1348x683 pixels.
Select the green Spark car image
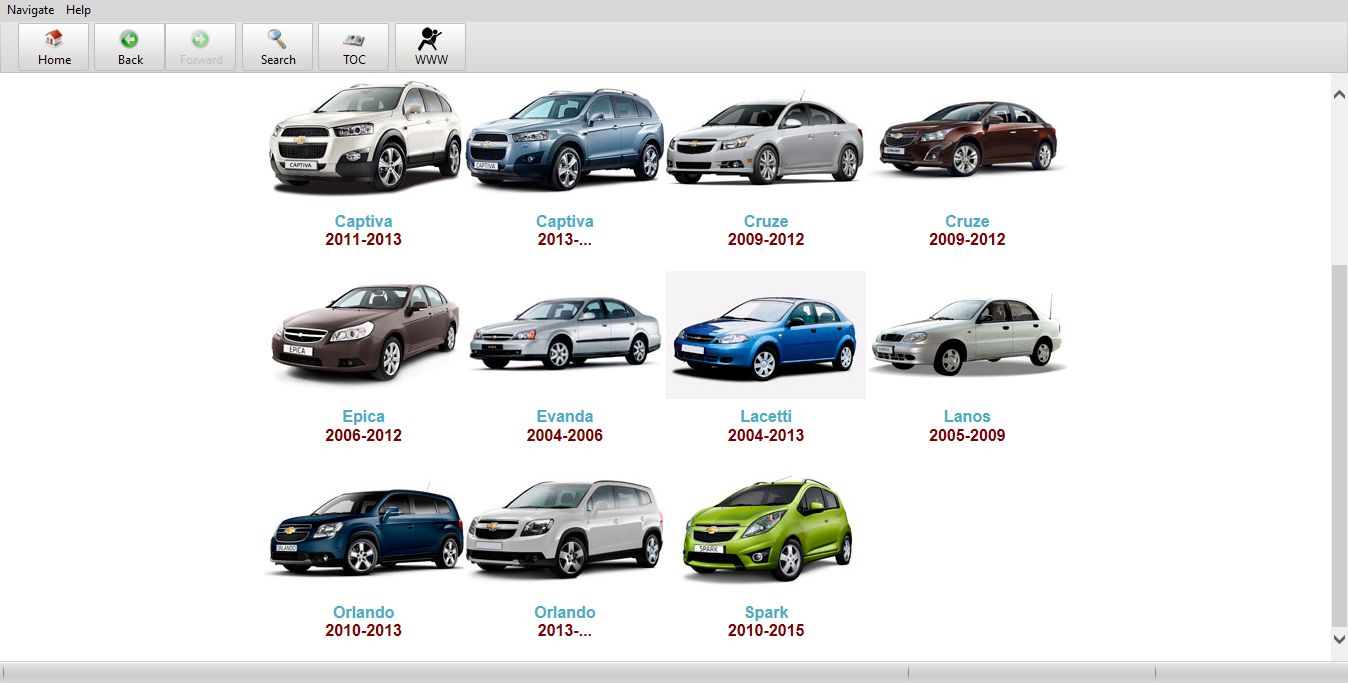coord(766,529)
